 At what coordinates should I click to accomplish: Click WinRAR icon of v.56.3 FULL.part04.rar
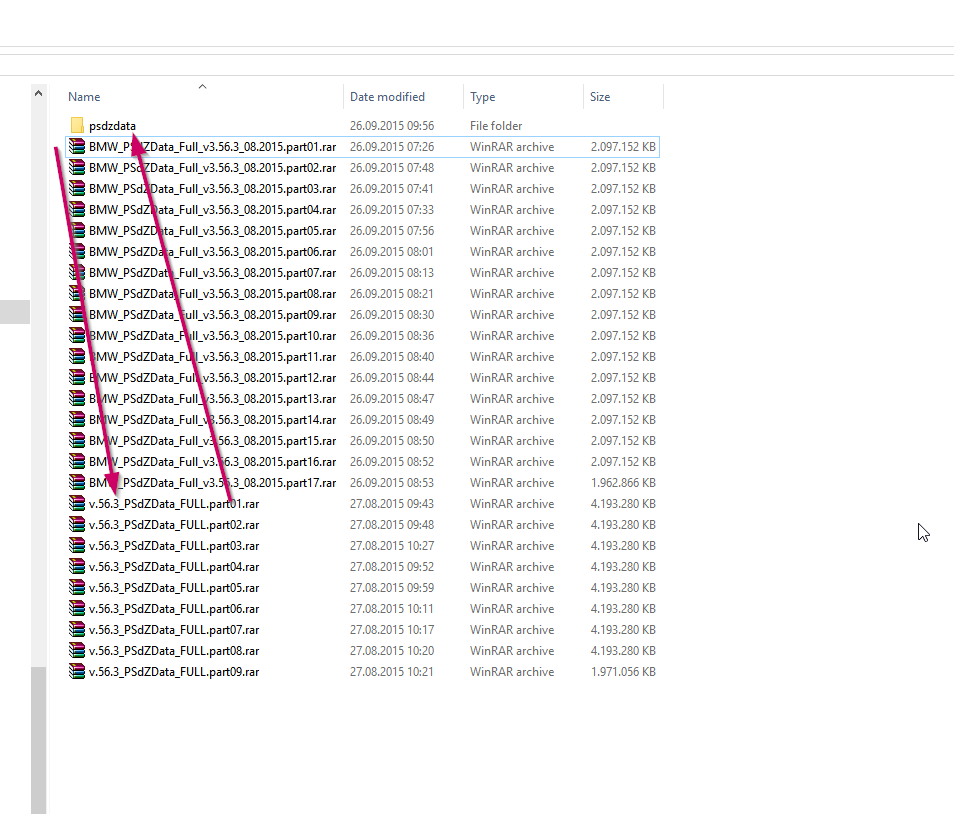[77, 566]
